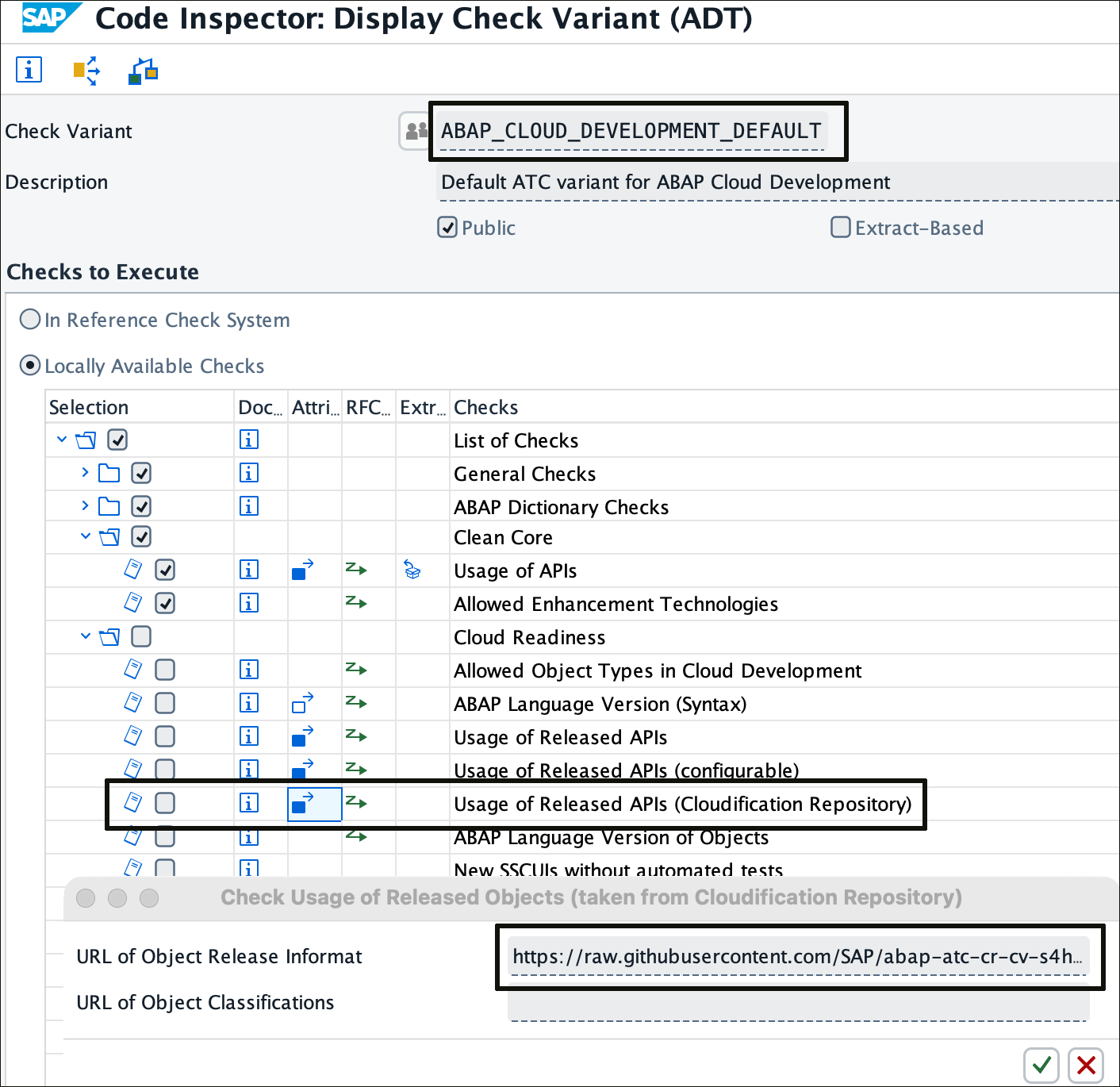Open documentation for List of Checks
Screen dimensions: 1120x1087
[x=249, y=440]
